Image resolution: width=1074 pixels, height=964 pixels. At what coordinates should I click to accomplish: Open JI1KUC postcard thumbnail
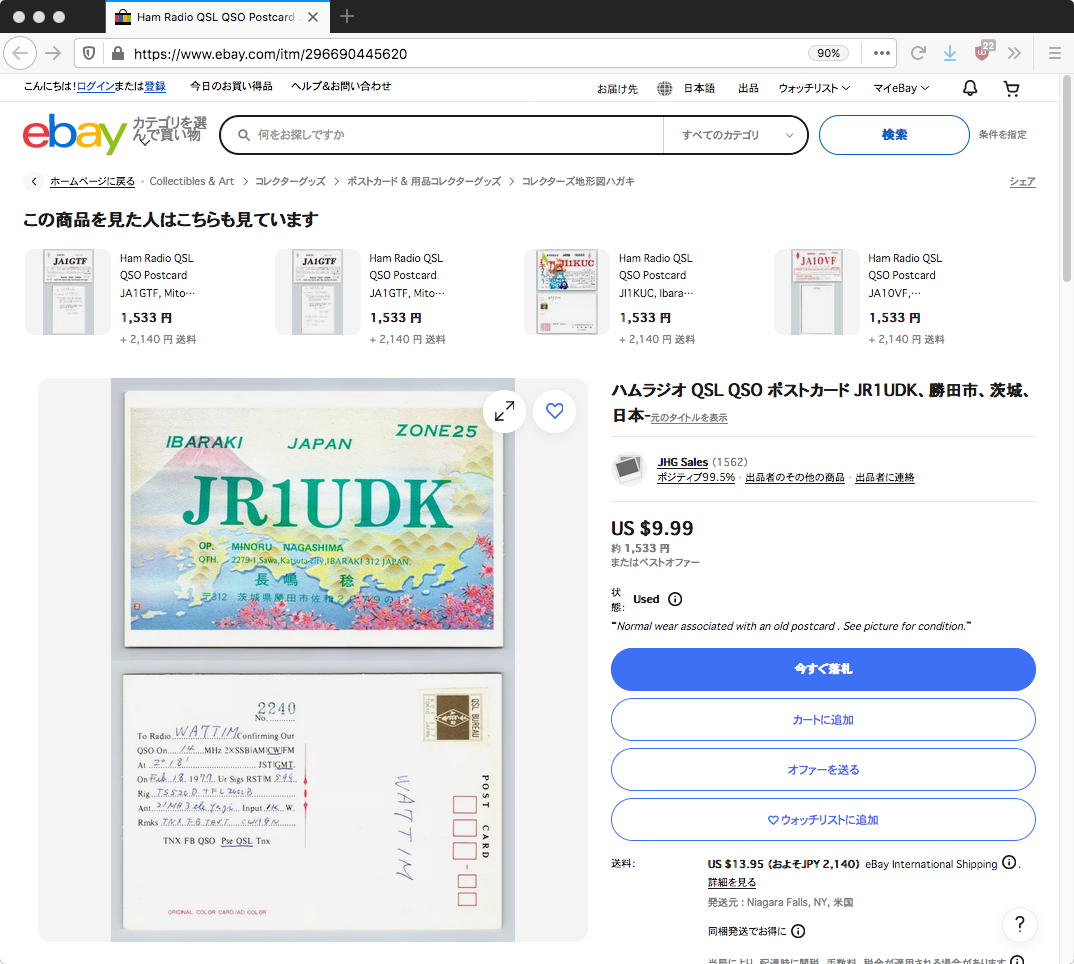[x=566, y=292]
